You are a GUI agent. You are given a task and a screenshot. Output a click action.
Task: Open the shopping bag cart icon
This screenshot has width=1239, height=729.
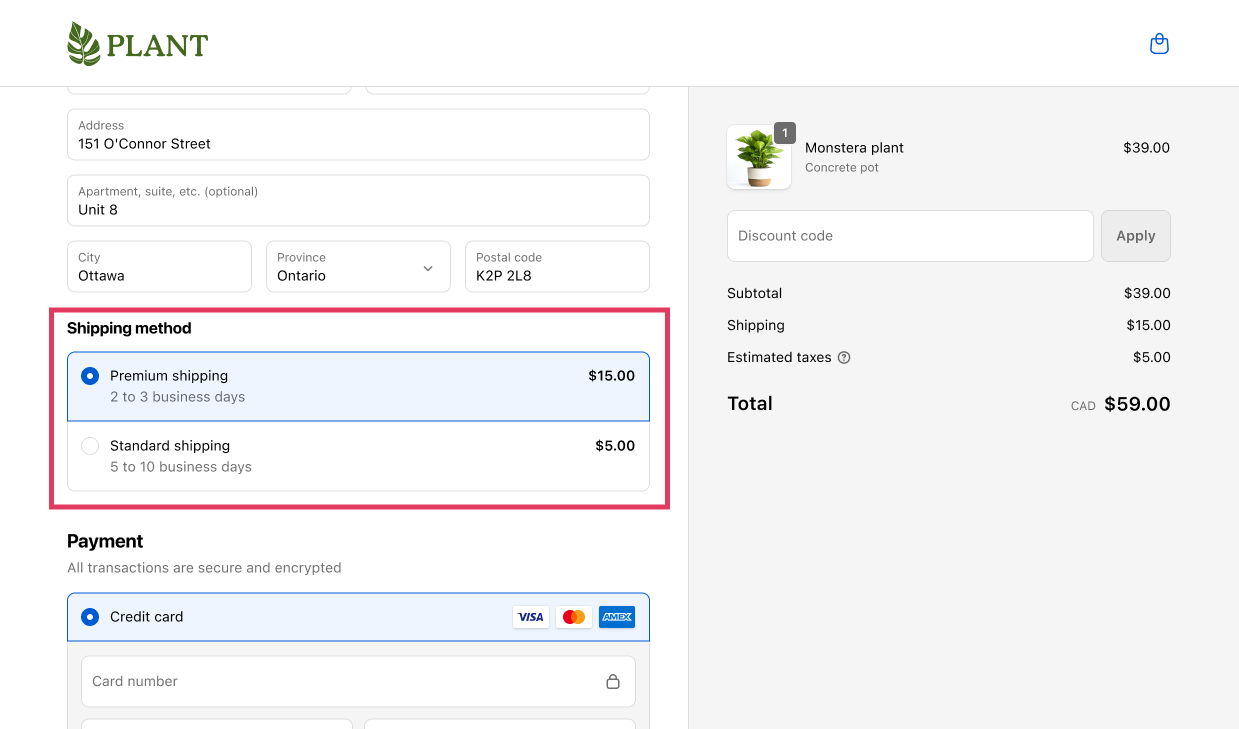(x=1159, y=44)
